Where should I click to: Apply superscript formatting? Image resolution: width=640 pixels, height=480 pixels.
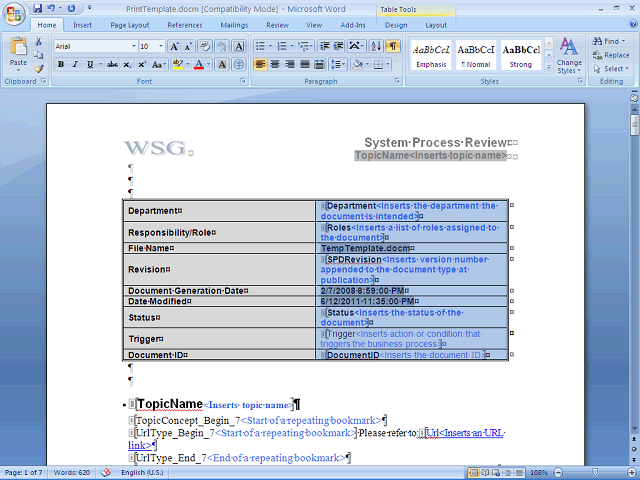pyautogui.click(x=142, y=64)
